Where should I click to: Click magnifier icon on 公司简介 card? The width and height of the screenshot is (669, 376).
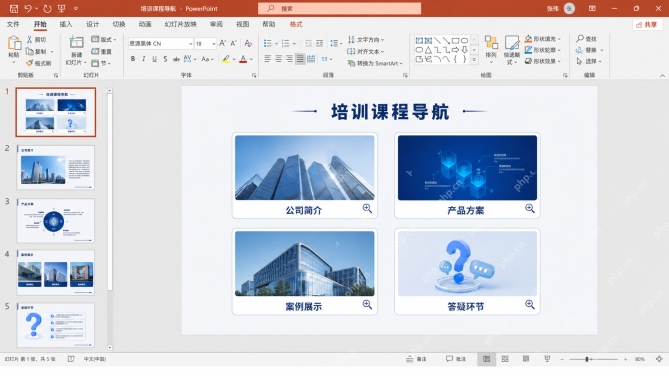[367, 208]
